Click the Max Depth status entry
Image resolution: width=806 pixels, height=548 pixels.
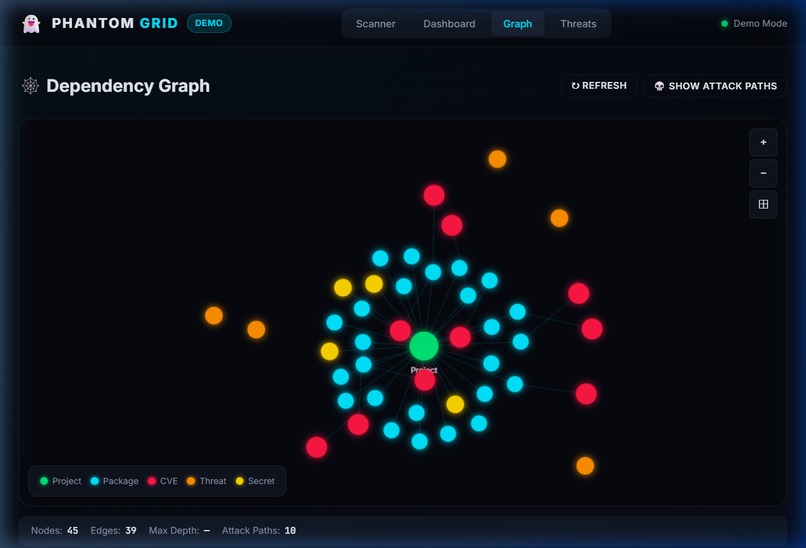[x=179, y=531]
